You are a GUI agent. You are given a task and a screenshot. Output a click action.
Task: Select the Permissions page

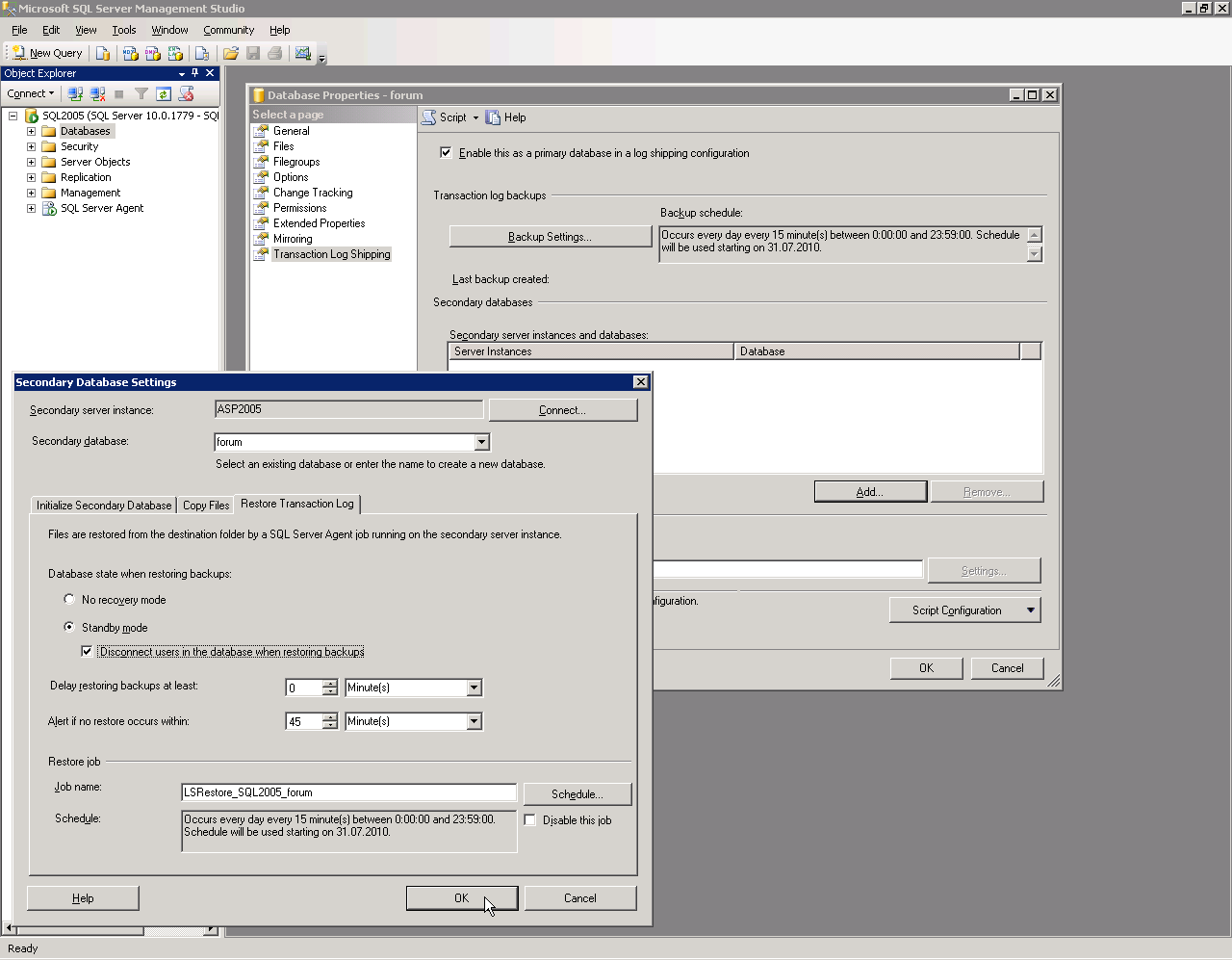299,208
